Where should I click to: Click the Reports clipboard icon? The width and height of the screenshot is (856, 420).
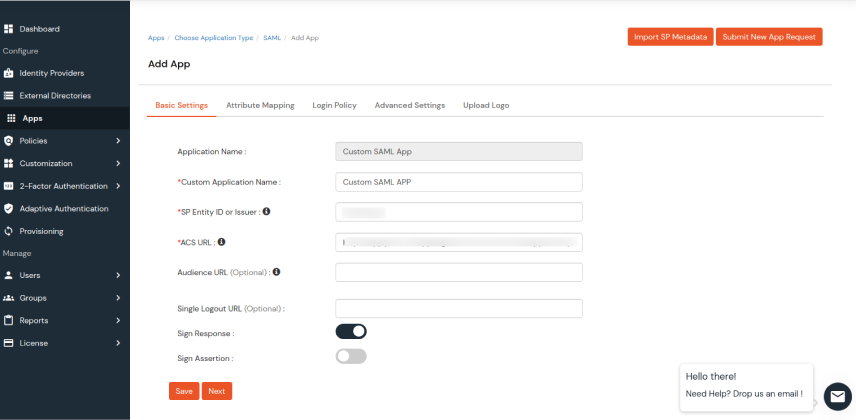[8, 321]
